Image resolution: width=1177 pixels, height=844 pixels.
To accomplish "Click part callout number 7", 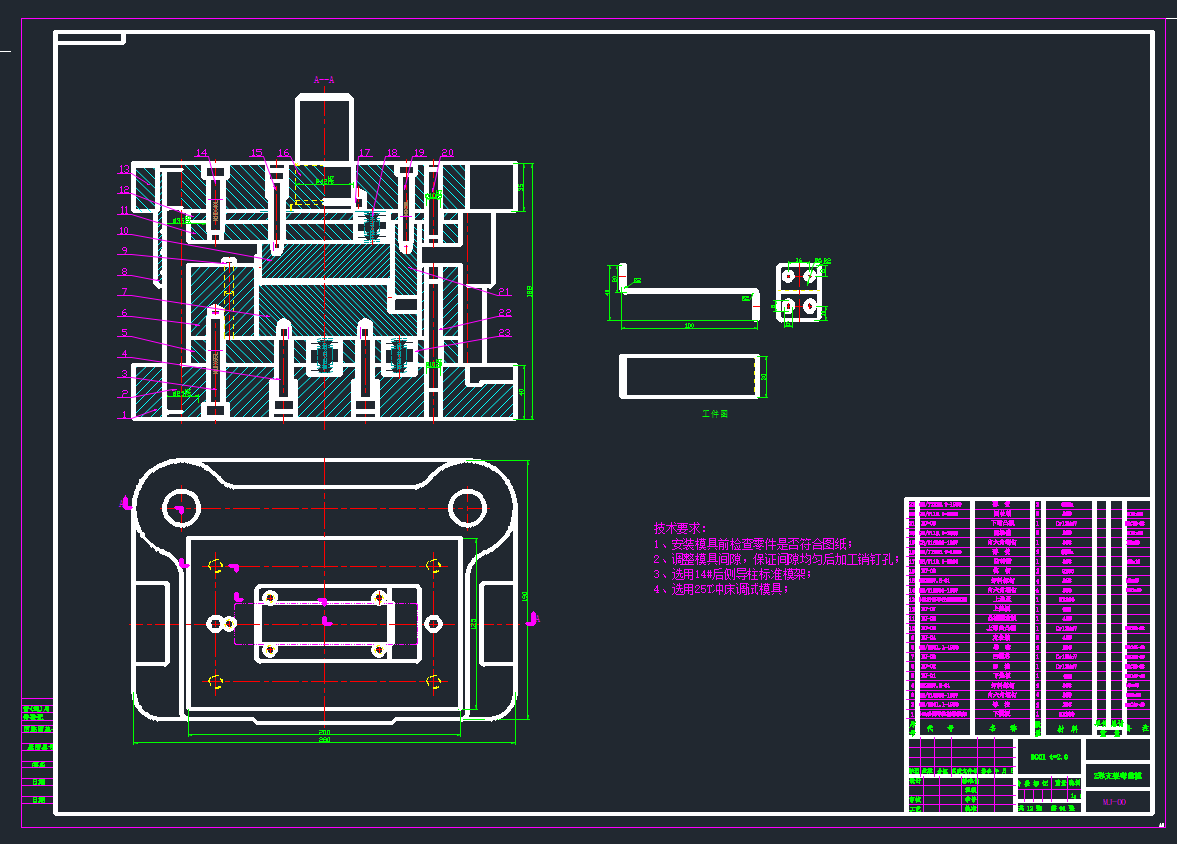I will tap(125, 291).
